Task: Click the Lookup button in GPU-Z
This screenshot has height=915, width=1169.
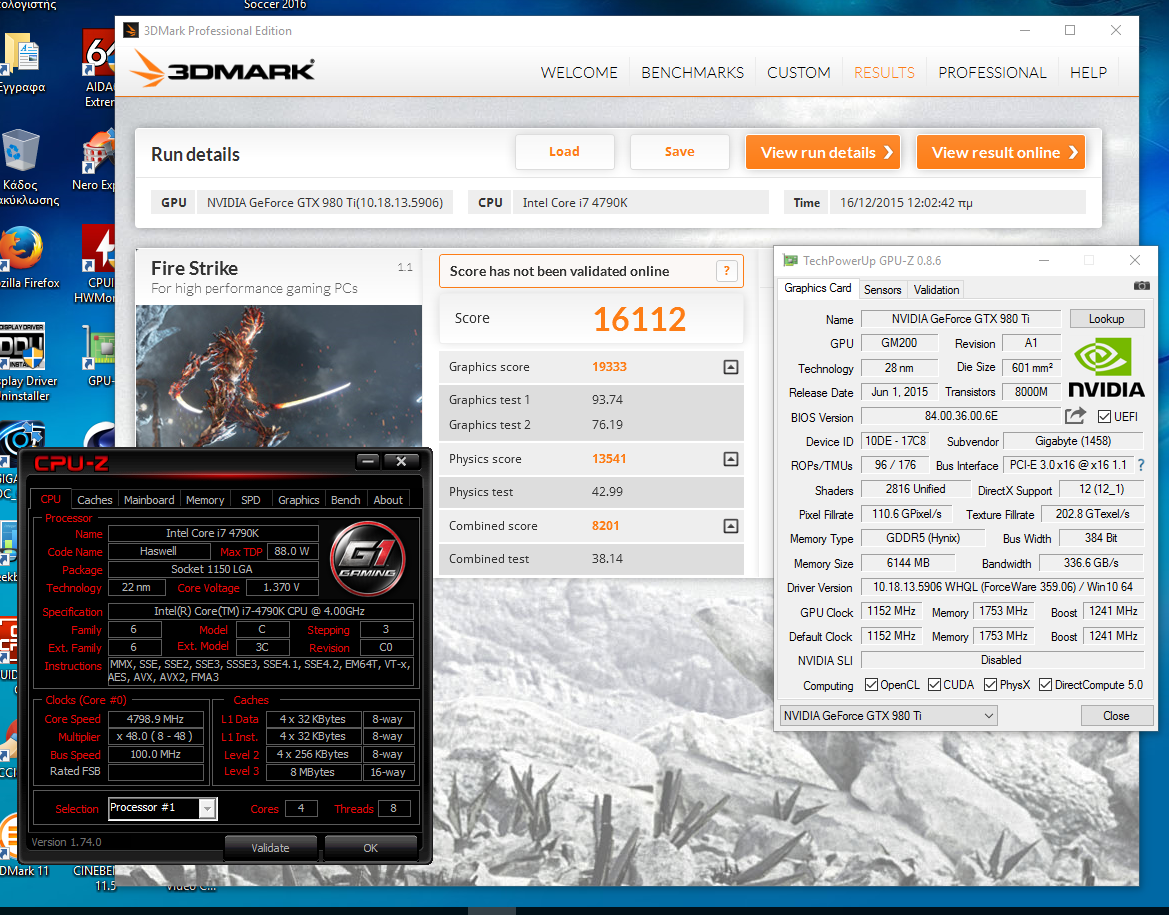Action: pos(1106,318)
